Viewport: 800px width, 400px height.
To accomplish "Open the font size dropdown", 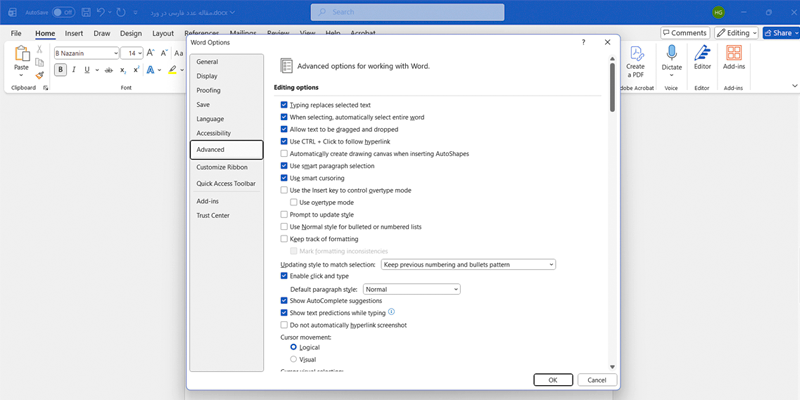I will (x=139, y=52).
